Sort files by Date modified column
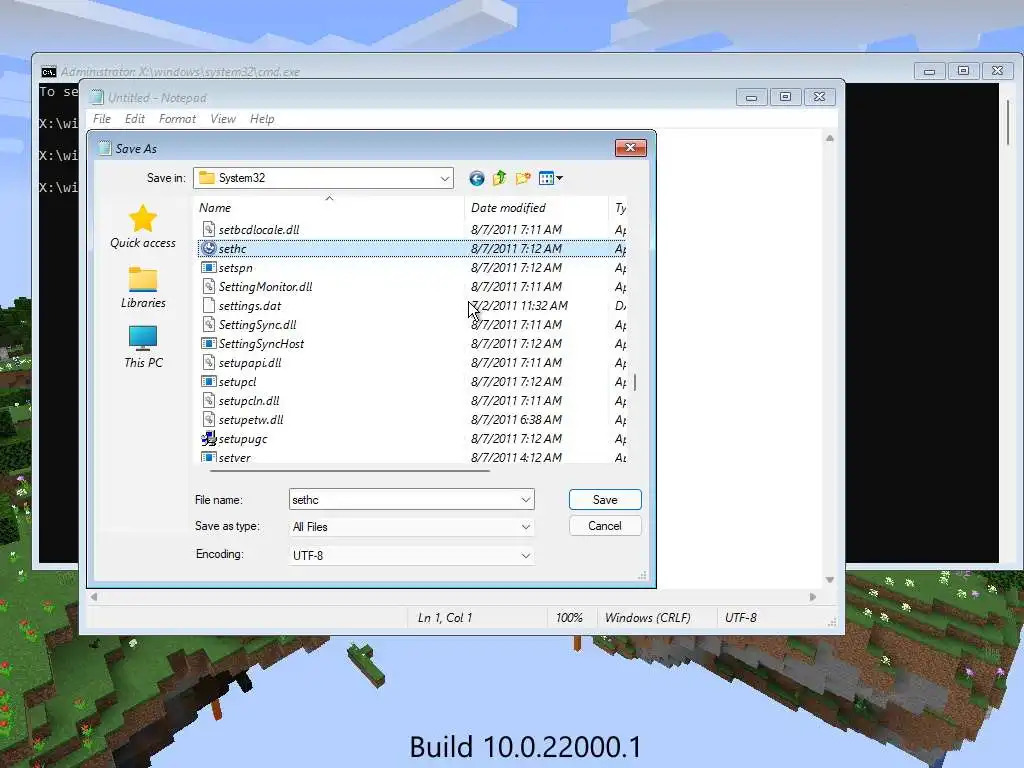The image size is (1024, 768). 536,208
